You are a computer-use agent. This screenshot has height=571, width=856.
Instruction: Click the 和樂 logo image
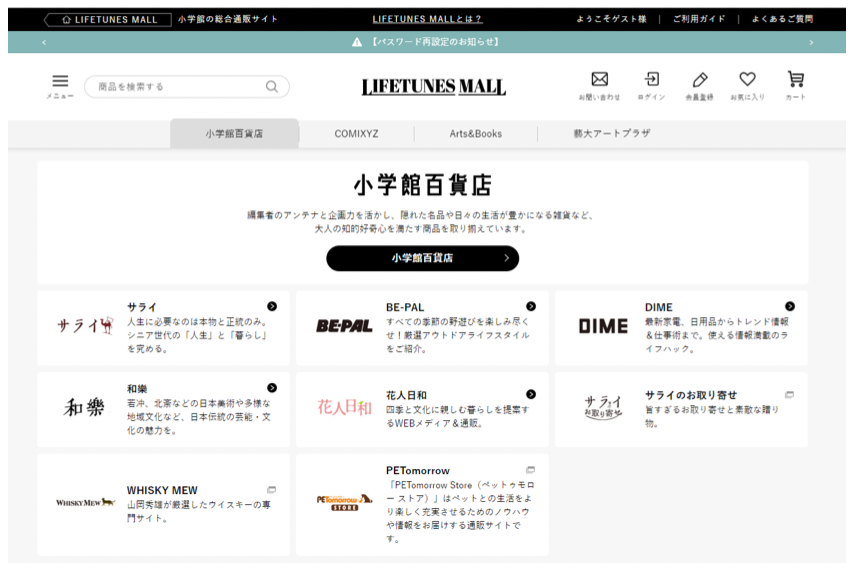(x=84, y=407)
